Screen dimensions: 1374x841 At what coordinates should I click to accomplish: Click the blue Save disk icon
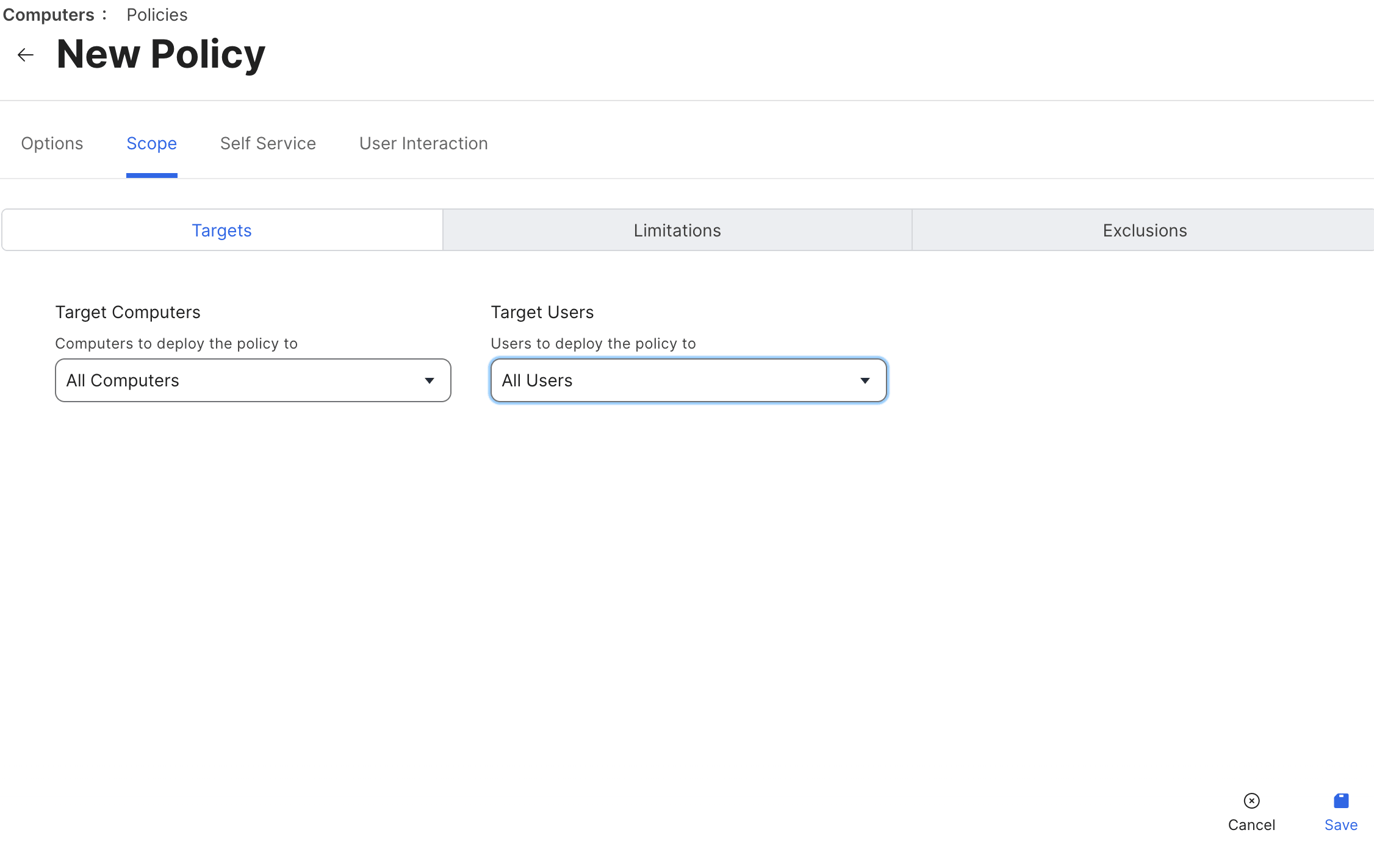(1340, 801)
